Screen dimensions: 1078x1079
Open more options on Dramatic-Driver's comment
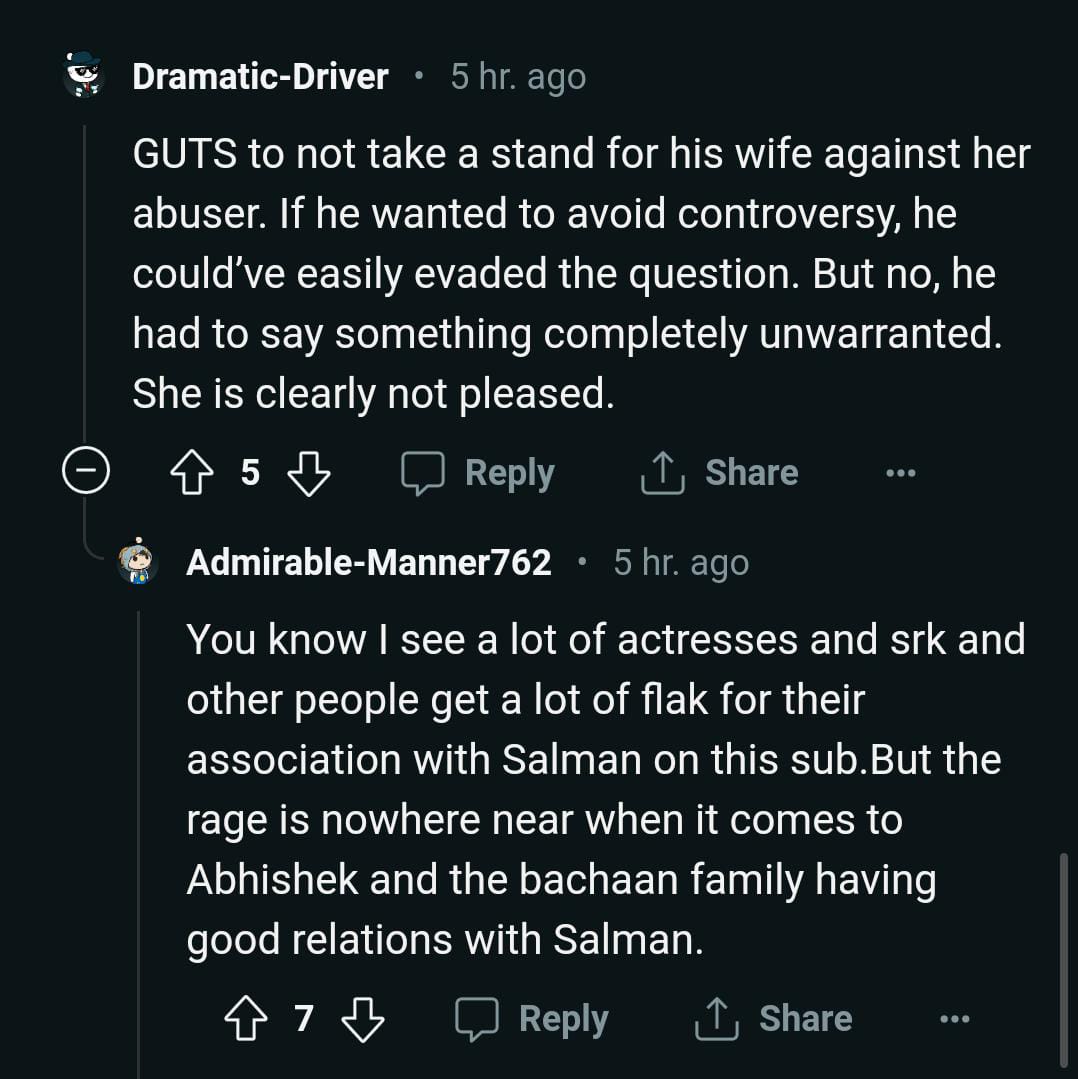900,473
